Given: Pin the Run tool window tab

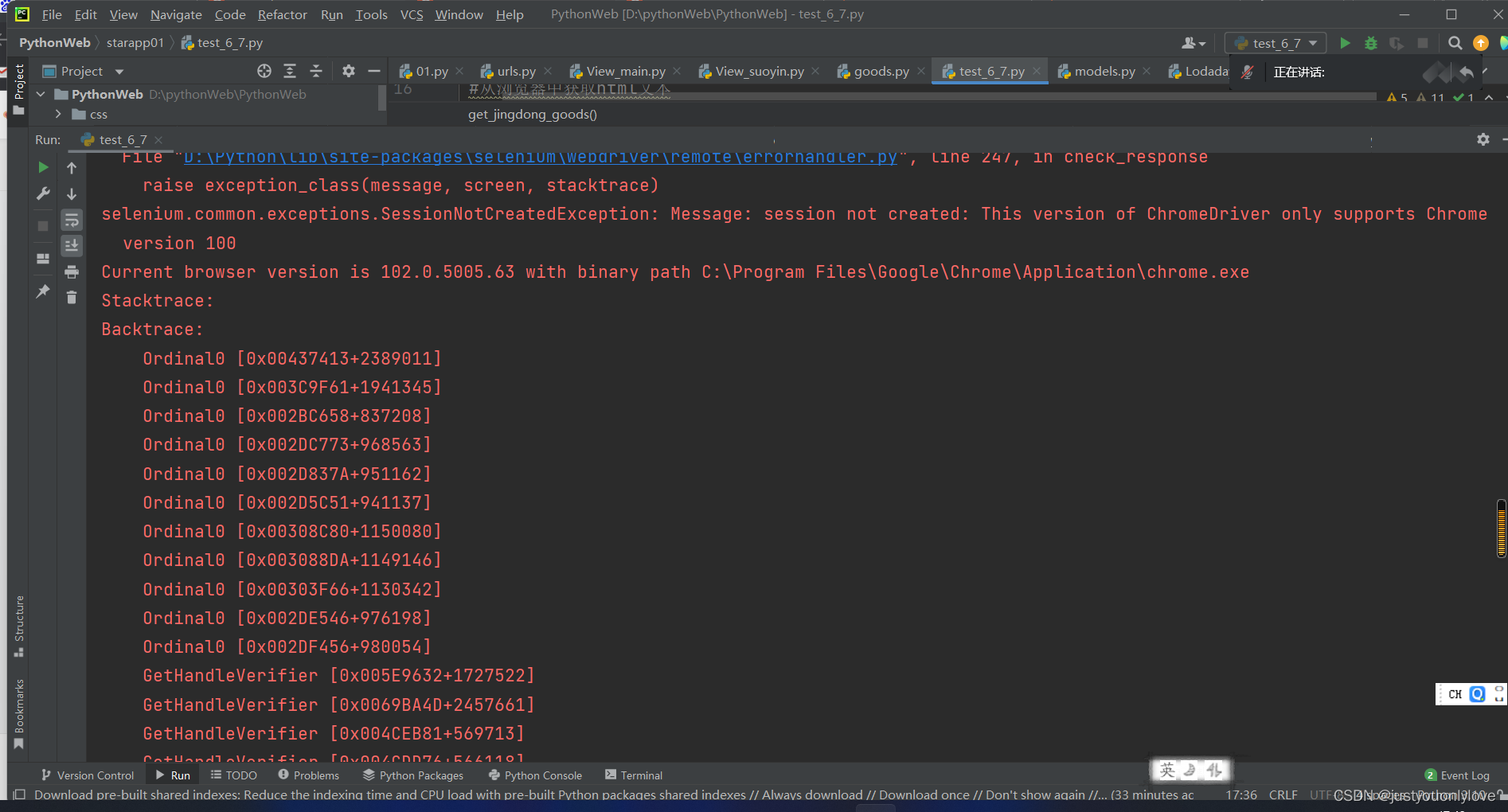Looking at the screenshot, I should [42, 291].
